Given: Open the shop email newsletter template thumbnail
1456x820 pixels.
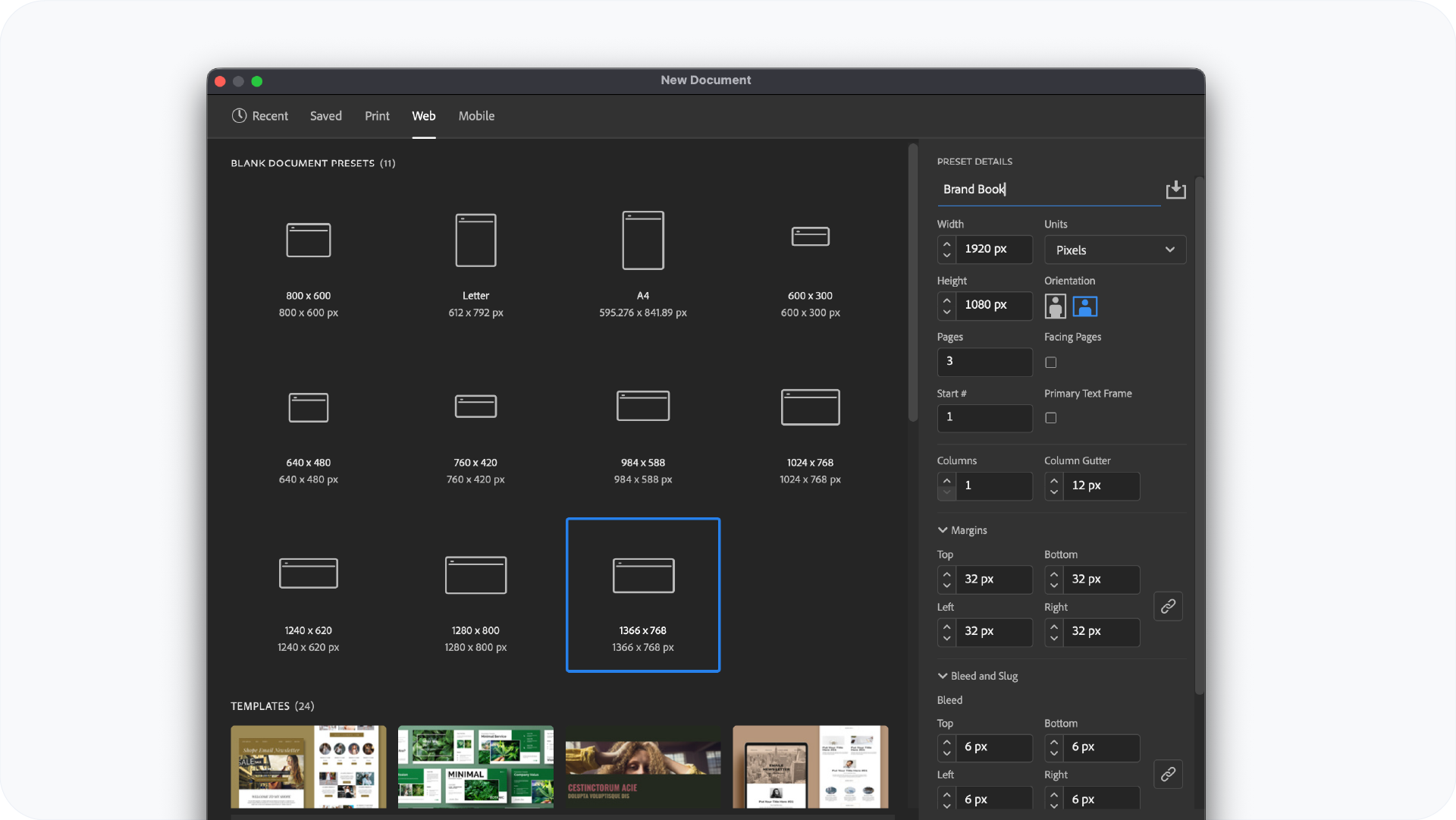Looking at the screenshot, I should tap(309, 766).
